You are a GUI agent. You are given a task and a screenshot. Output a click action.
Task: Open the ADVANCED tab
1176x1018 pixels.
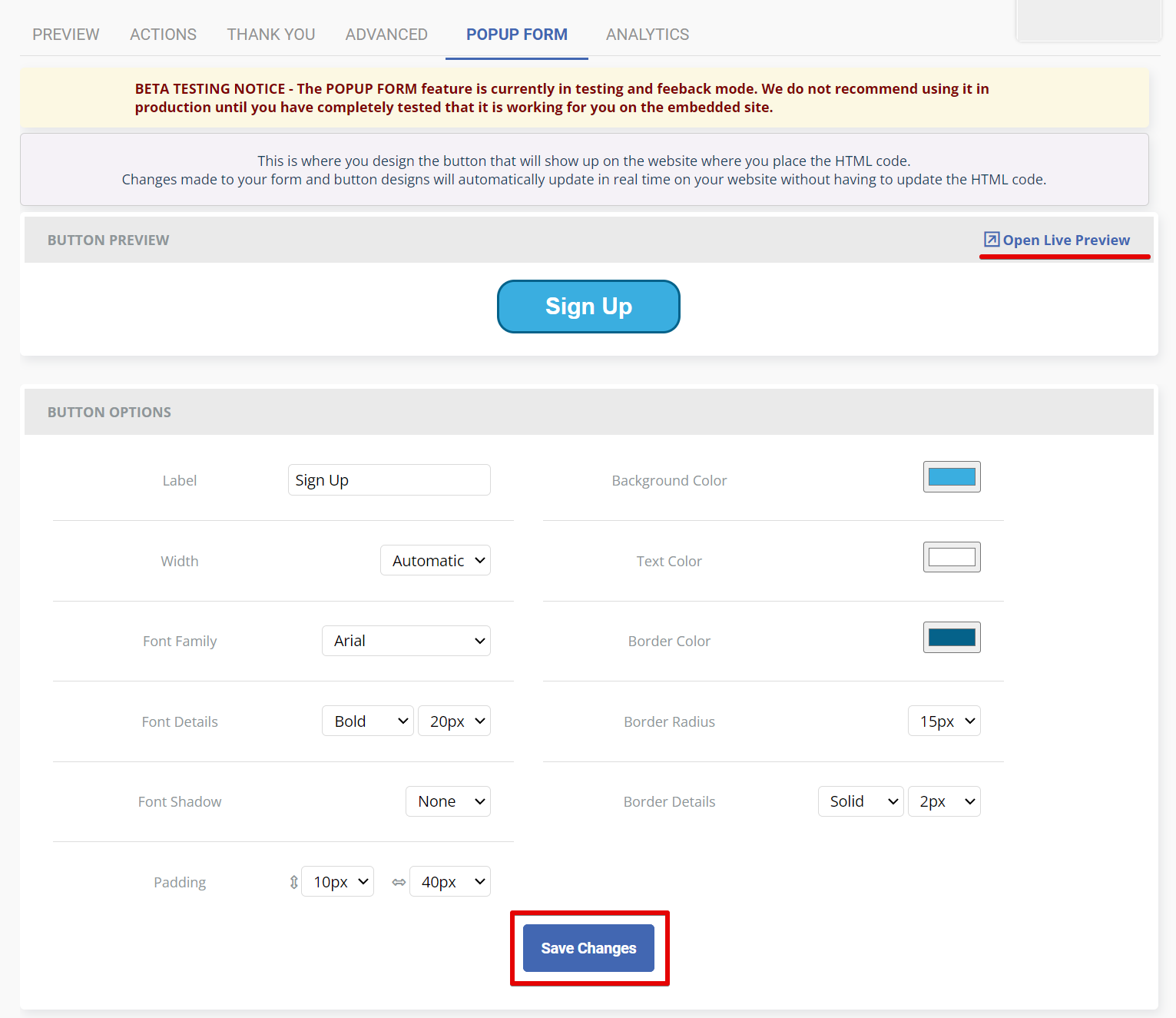(x=386, y=35)
